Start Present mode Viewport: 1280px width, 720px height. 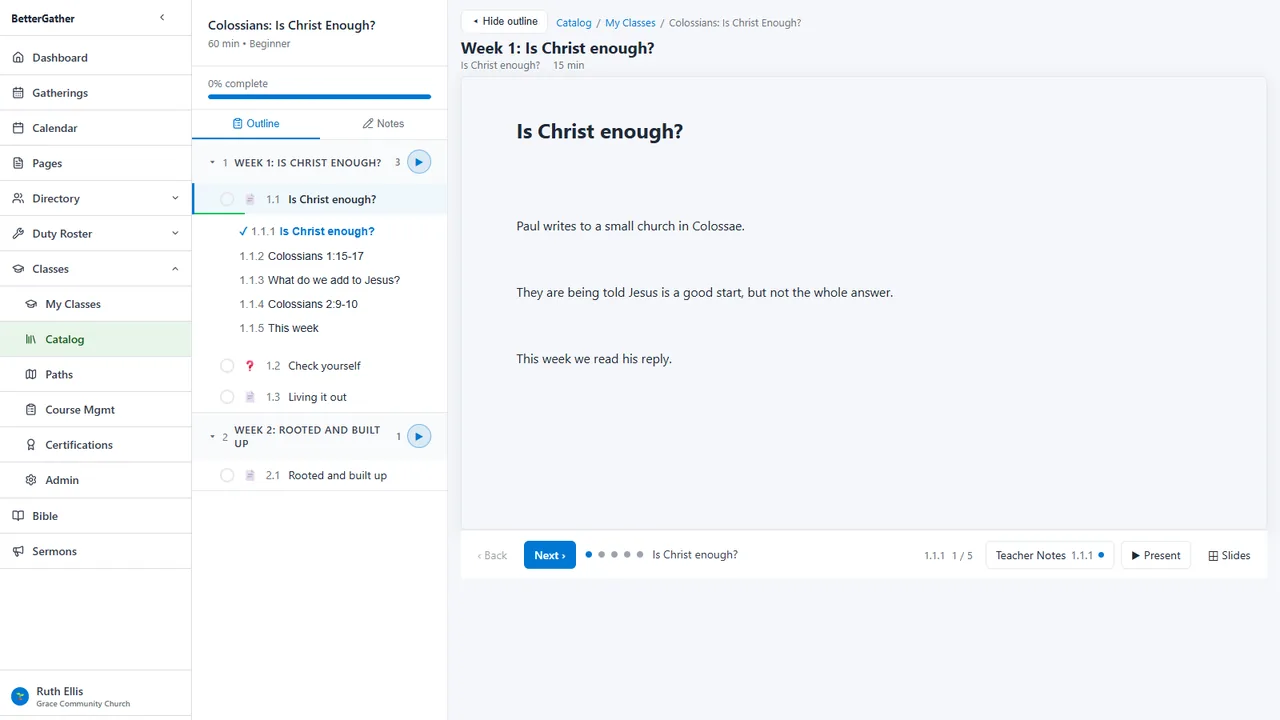click(1156, 555)
